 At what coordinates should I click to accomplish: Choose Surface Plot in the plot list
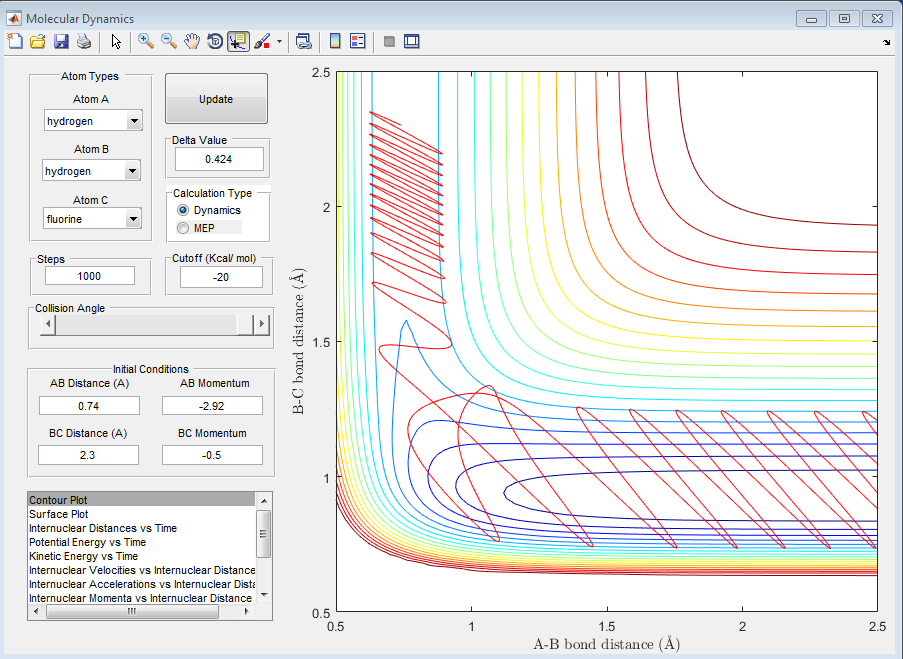pos(62,514)
